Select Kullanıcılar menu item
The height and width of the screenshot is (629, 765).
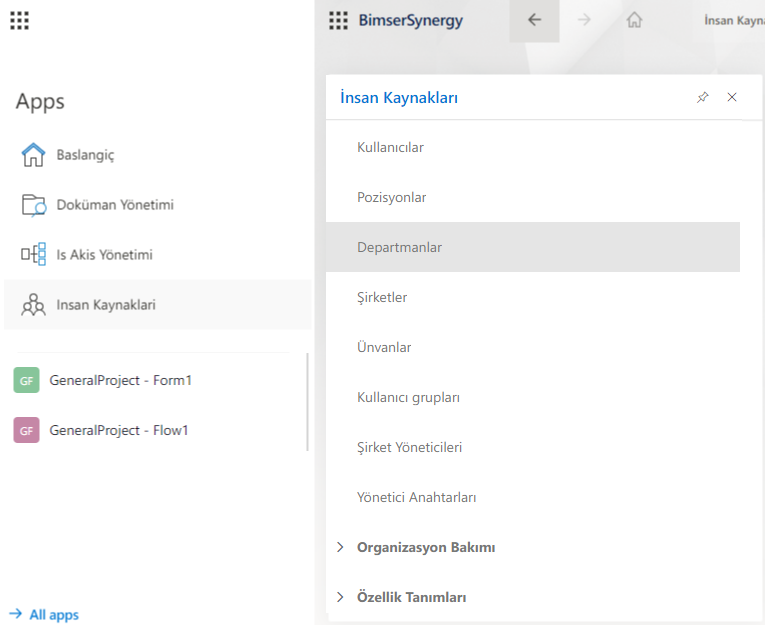(390, 147)
